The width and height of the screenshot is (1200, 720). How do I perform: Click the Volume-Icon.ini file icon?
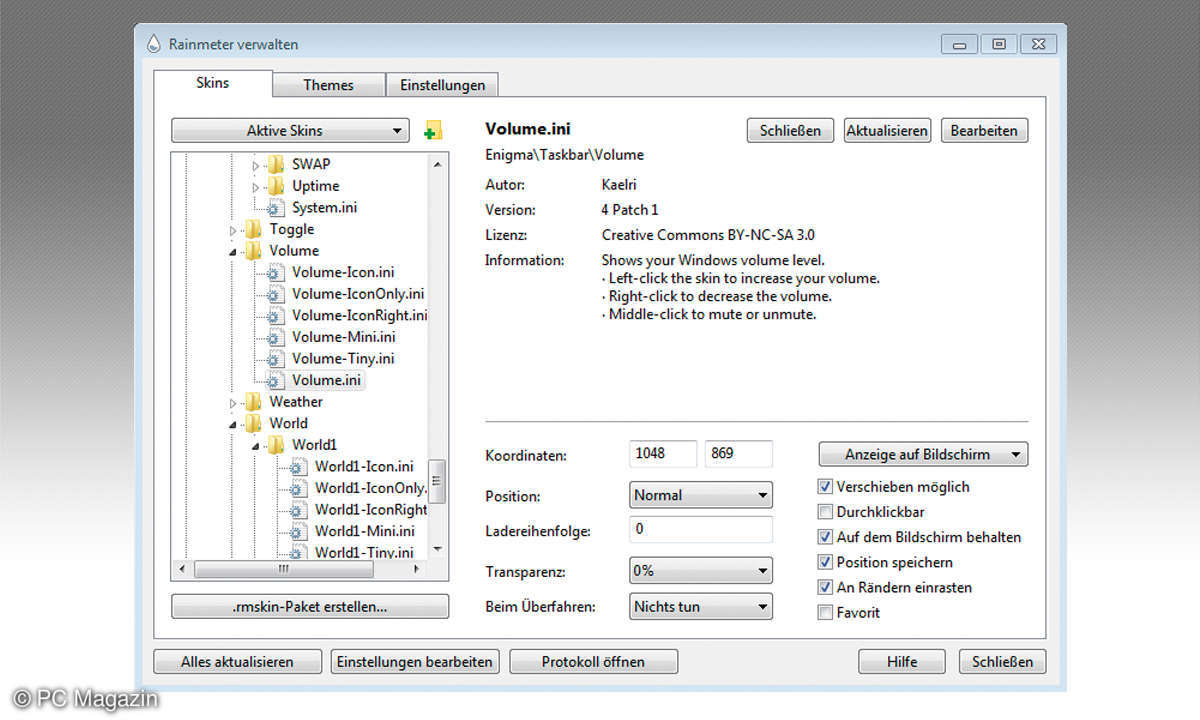coord(275,272)
